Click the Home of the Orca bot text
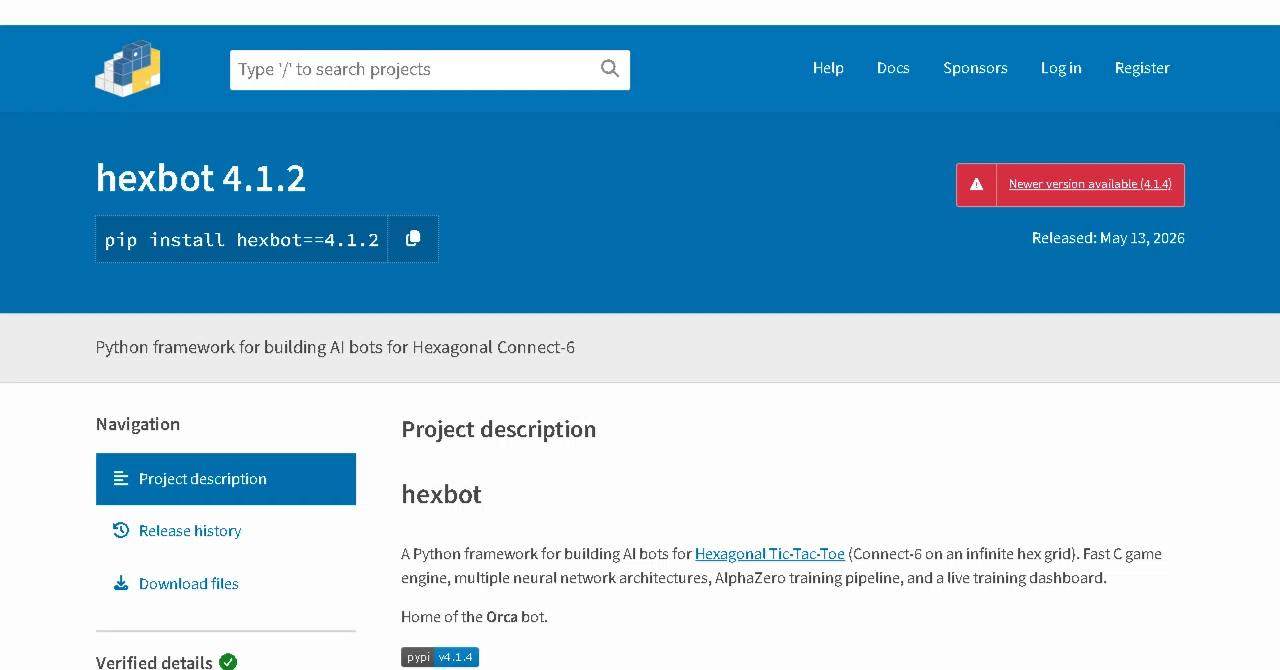The height and width of the screenshot is (670, 1280). tap(474, 617)
